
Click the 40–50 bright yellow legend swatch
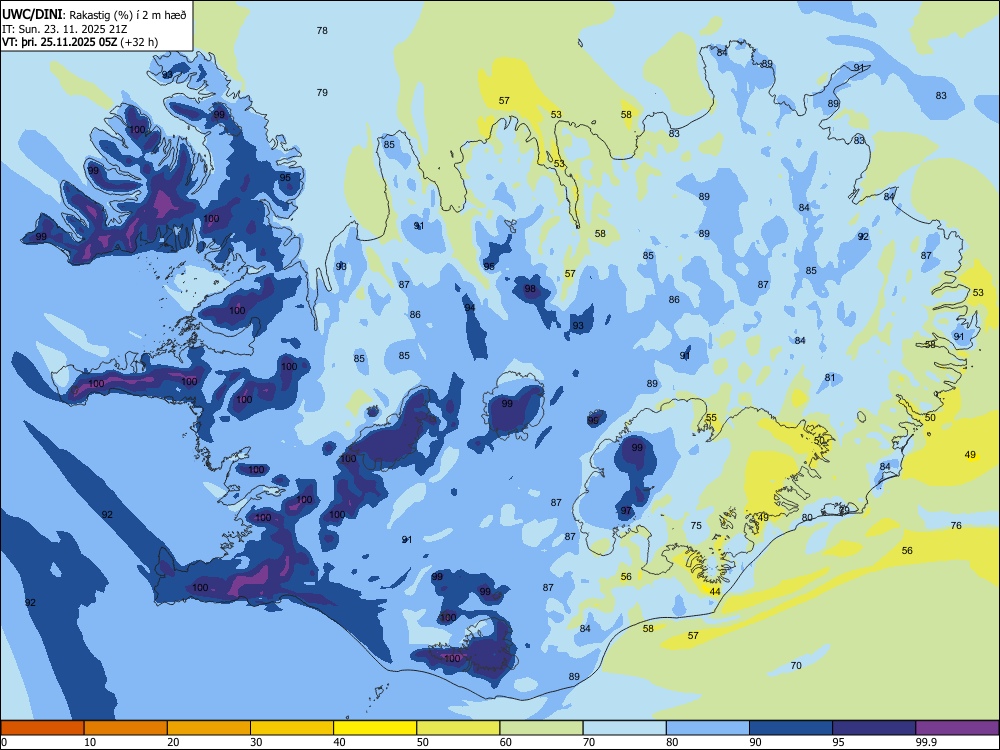(x=375, y=728)
